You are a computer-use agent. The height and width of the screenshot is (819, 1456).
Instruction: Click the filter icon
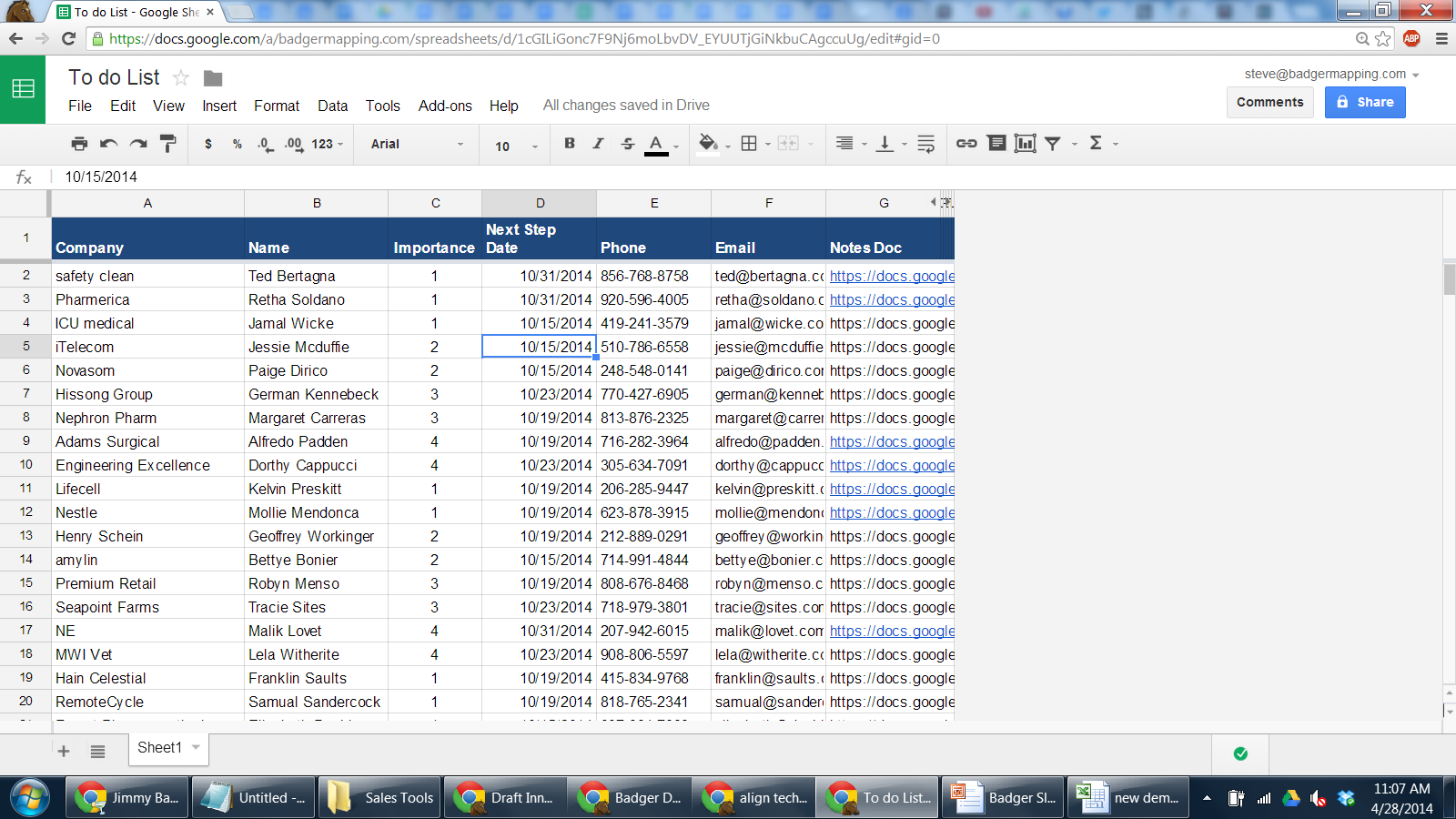pos(1053,144)
